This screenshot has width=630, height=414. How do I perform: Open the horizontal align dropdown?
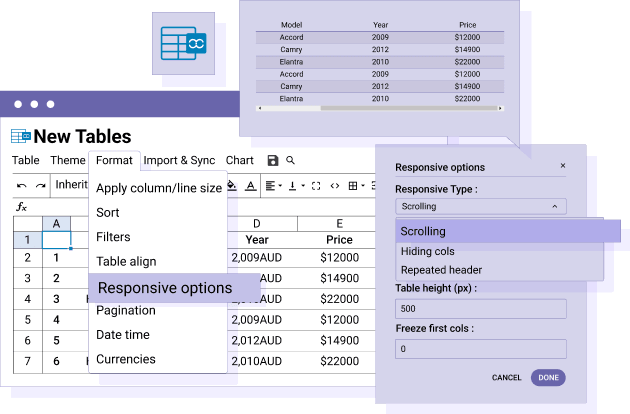coord(274,185)
